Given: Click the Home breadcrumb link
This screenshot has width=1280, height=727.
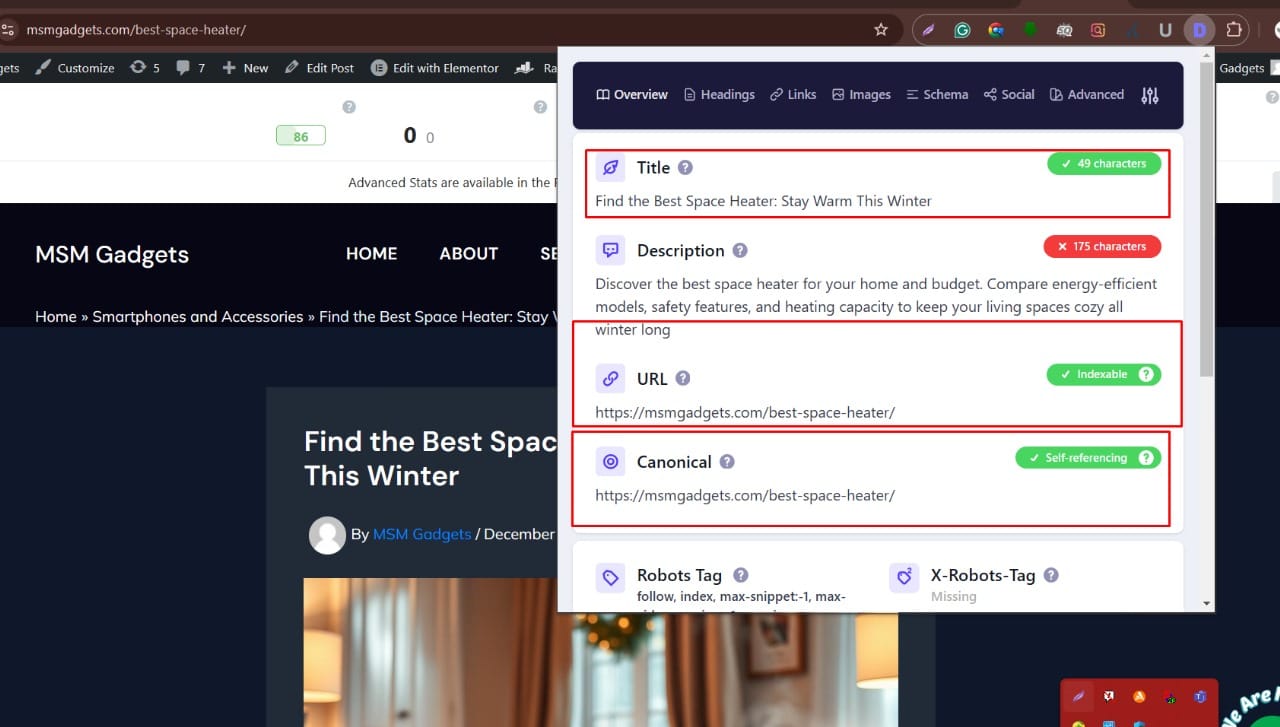Looking at the screenshot, I should (56, 317).
